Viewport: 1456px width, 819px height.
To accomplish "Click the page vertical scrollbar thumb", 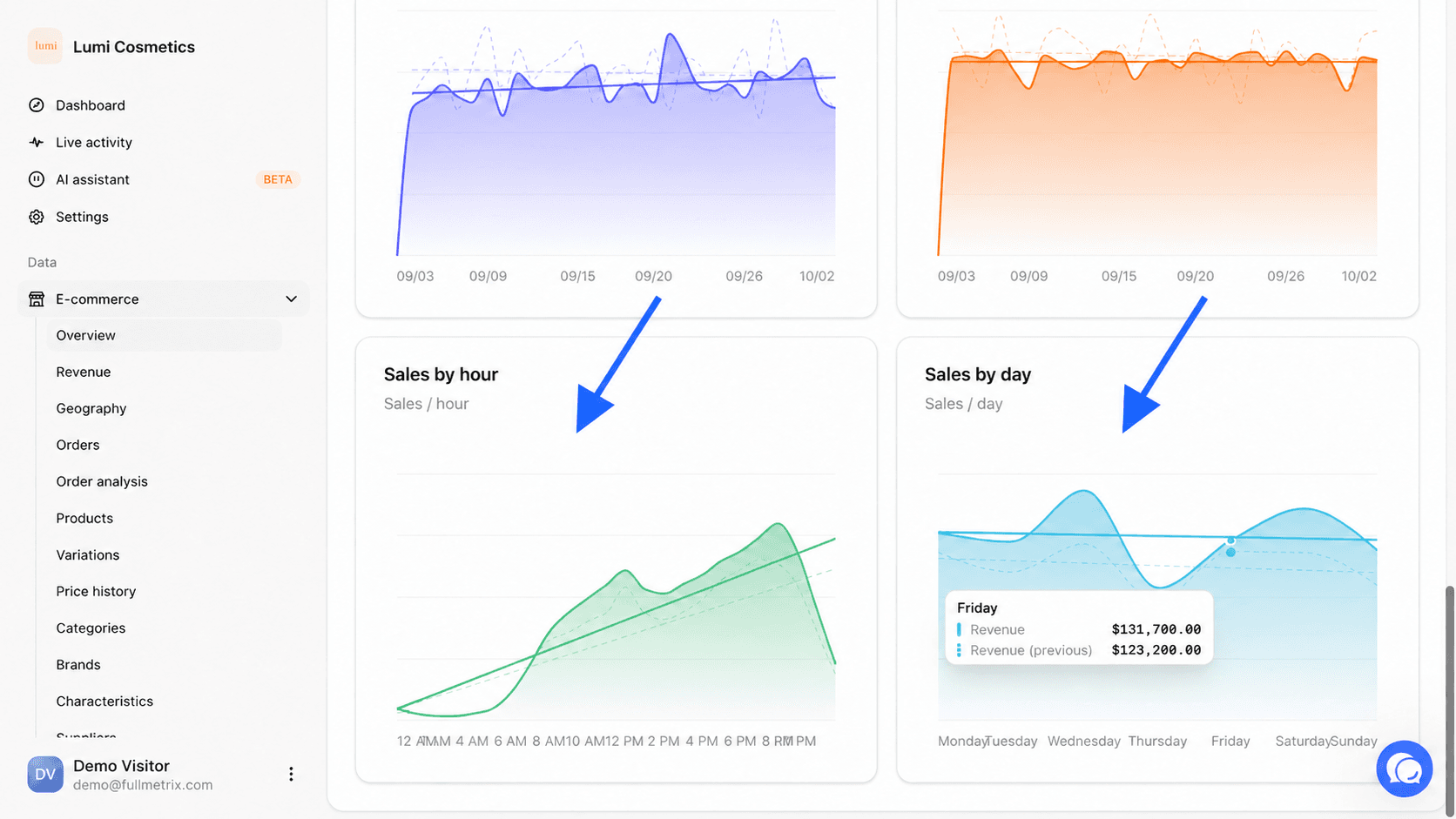I will [1450, 699].
